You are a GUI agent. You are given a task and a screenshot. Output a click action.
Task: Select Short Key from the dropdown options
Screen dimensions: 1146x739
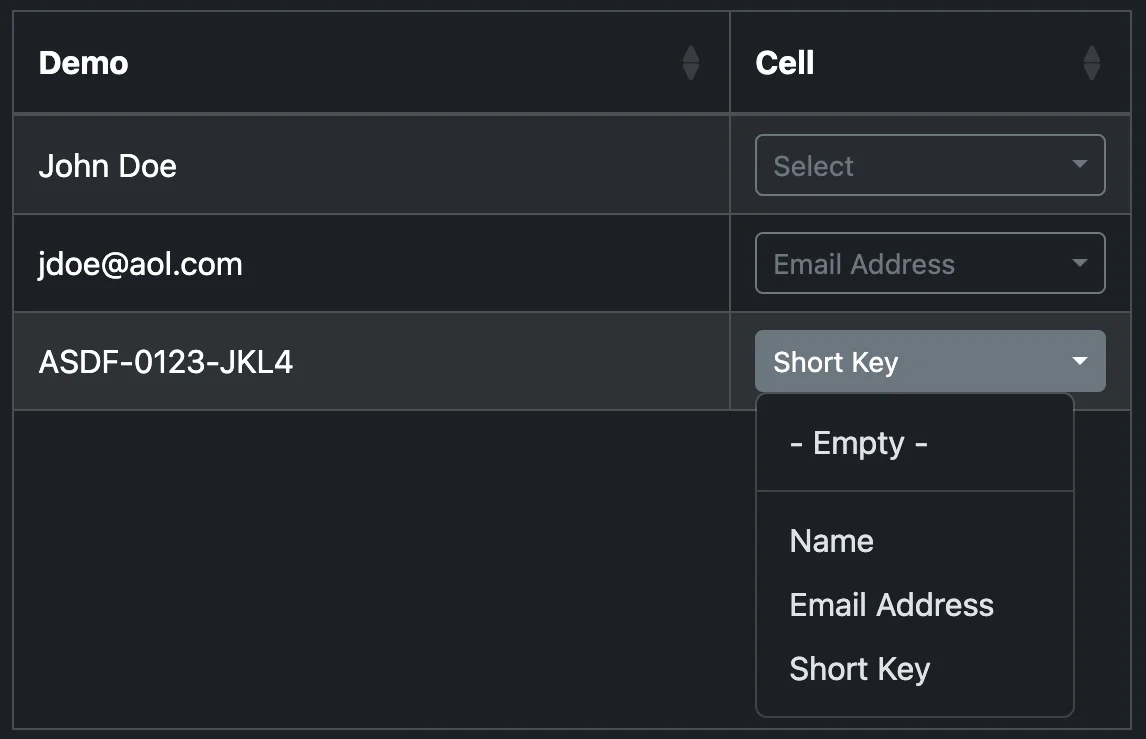860,668
